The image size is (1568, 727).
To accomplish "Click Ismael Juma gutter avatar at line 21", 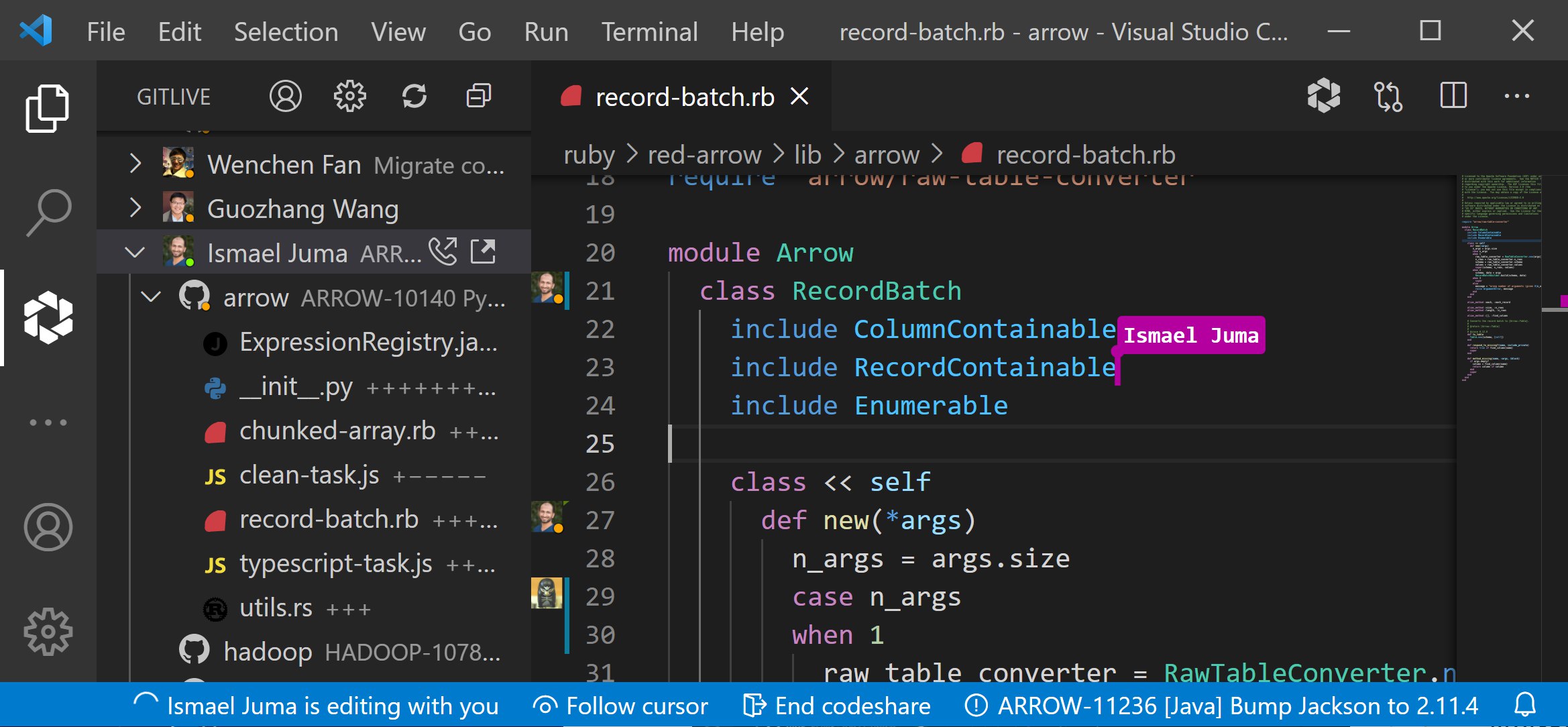I will tap(548, 288).
